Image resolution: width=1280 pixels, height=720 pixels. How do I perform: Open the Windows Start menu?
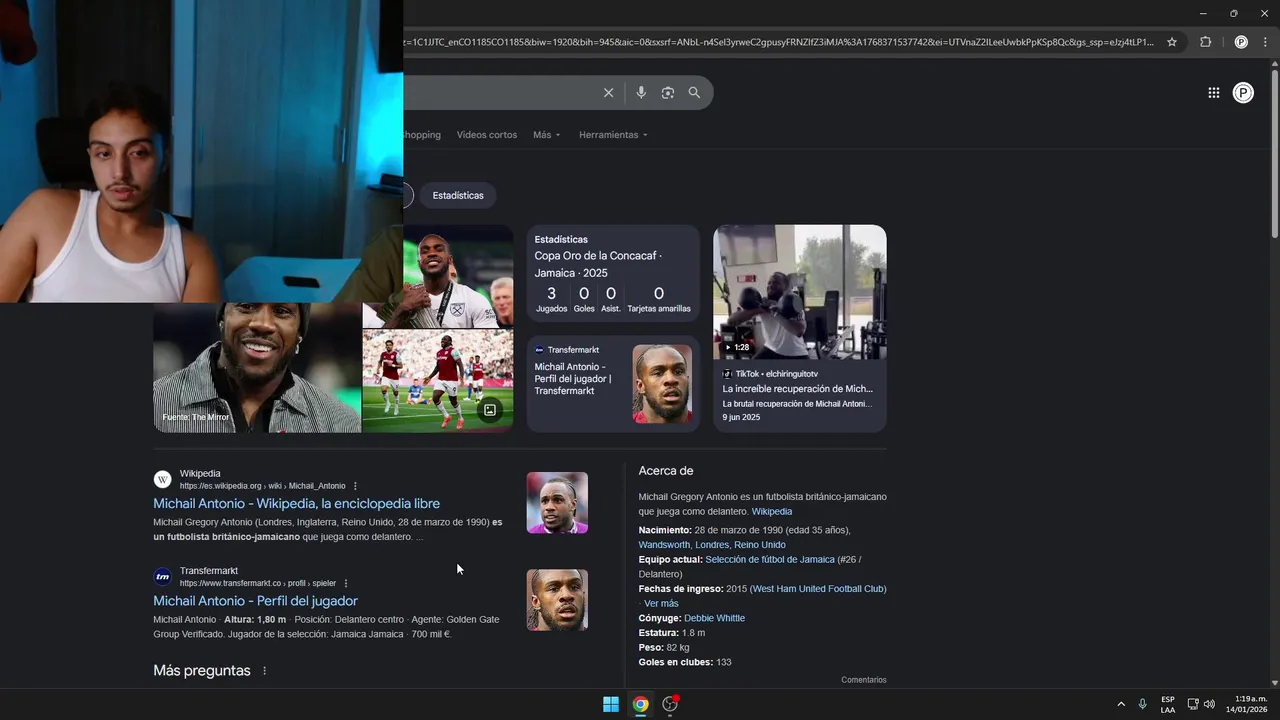tap(610, 704)
